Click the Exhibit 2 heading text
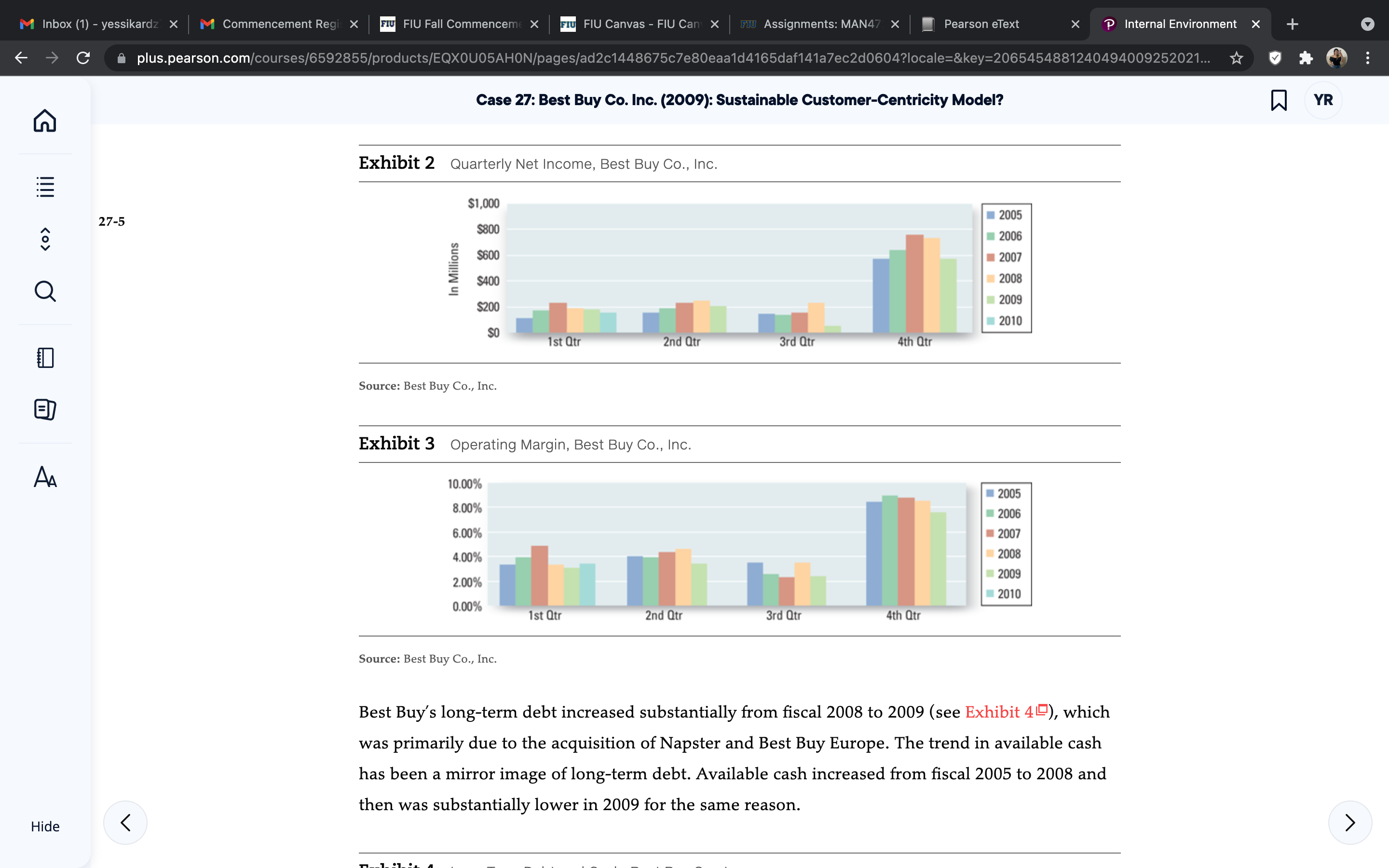 pos(396,163)
